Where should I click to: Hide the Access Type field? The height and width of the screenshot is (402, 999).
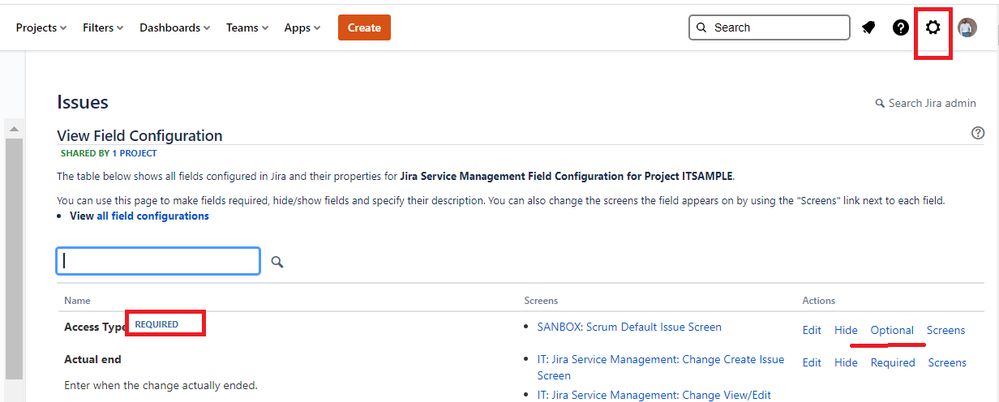[846, 330]
